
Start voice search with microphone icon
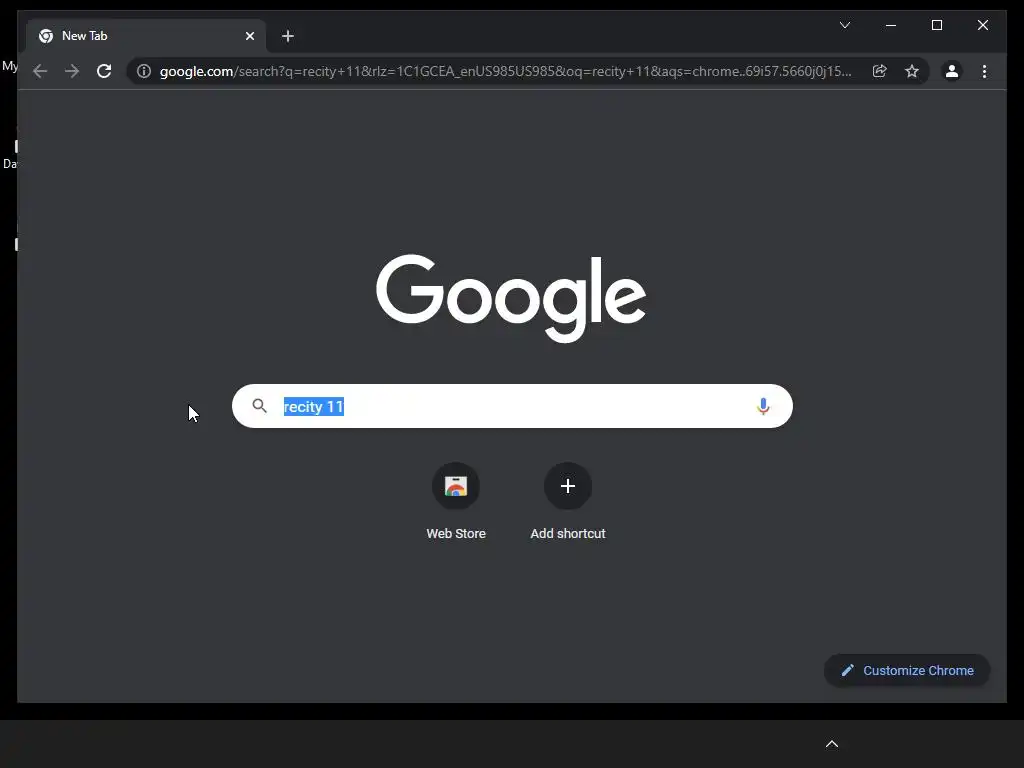763,406
